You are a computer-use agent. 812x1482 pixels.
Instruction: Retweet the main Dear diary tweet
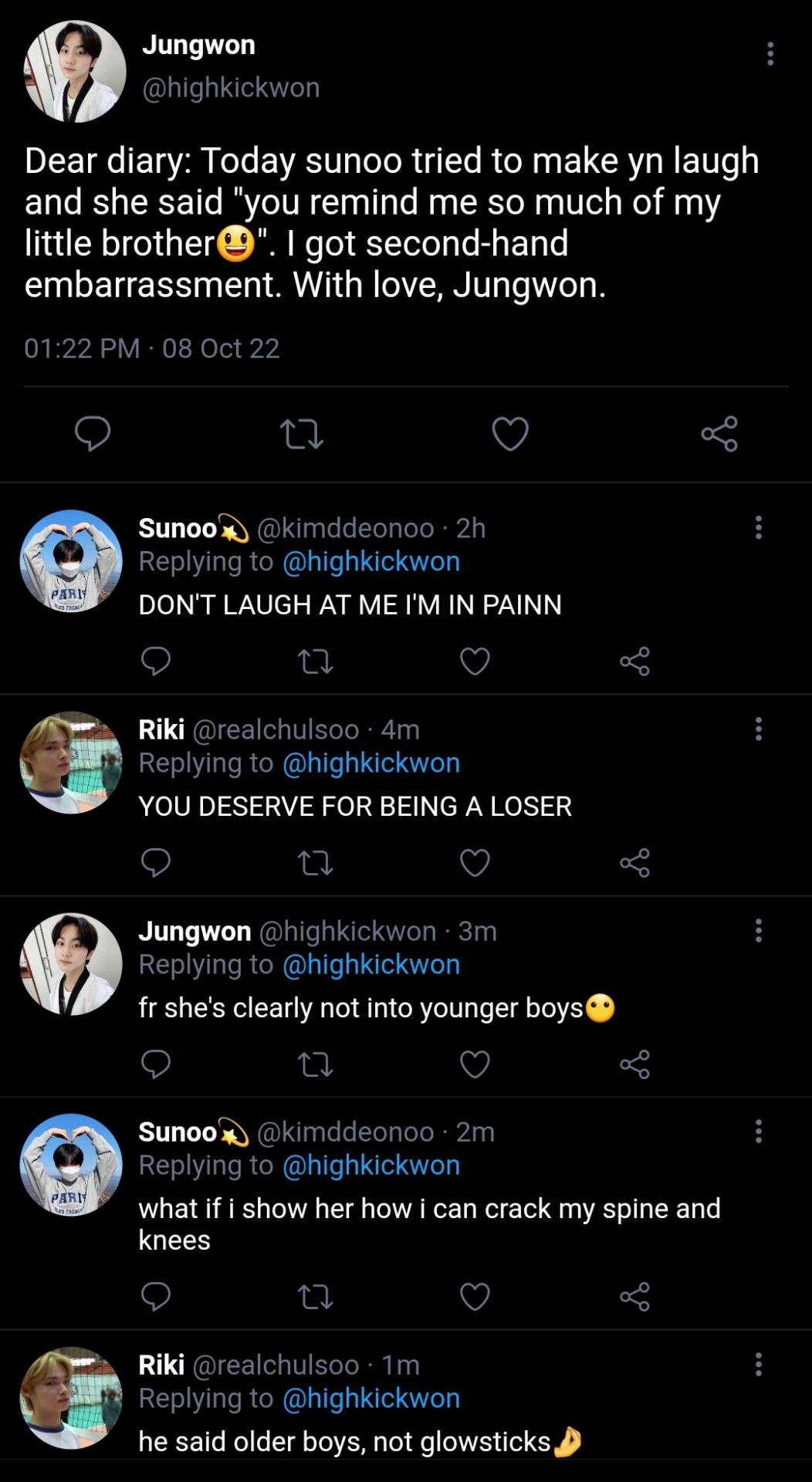click(x=301, y=434)
